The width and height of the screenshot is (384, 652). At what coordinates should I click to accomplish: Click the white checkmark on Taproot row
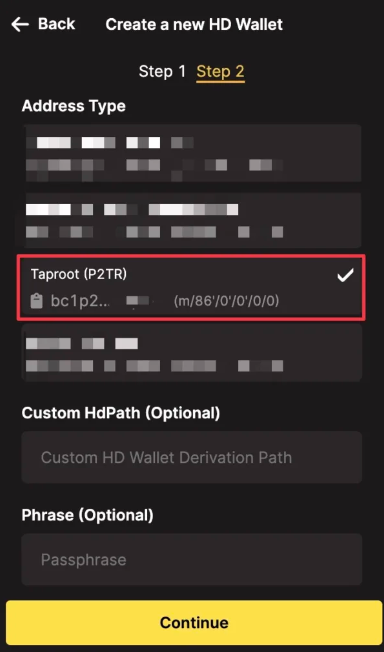(x=345, y=275)
